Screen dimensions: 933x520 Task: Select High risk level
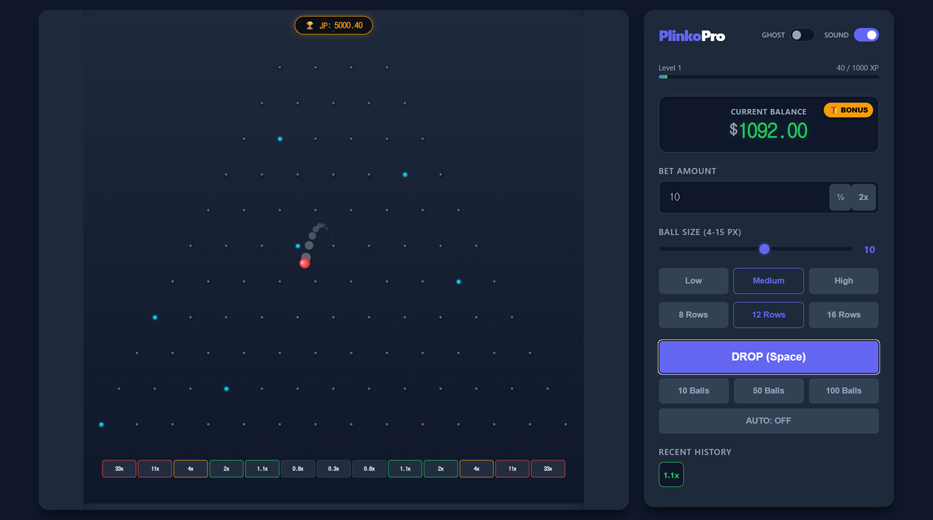(x=843, y=281)
